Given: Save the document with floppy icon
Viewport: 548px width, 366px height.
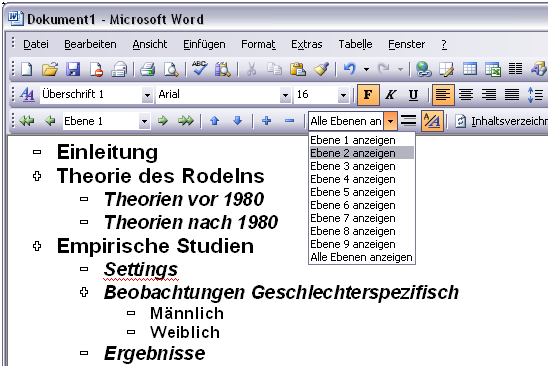Looking at the screenshot, I should coord(73,69).
